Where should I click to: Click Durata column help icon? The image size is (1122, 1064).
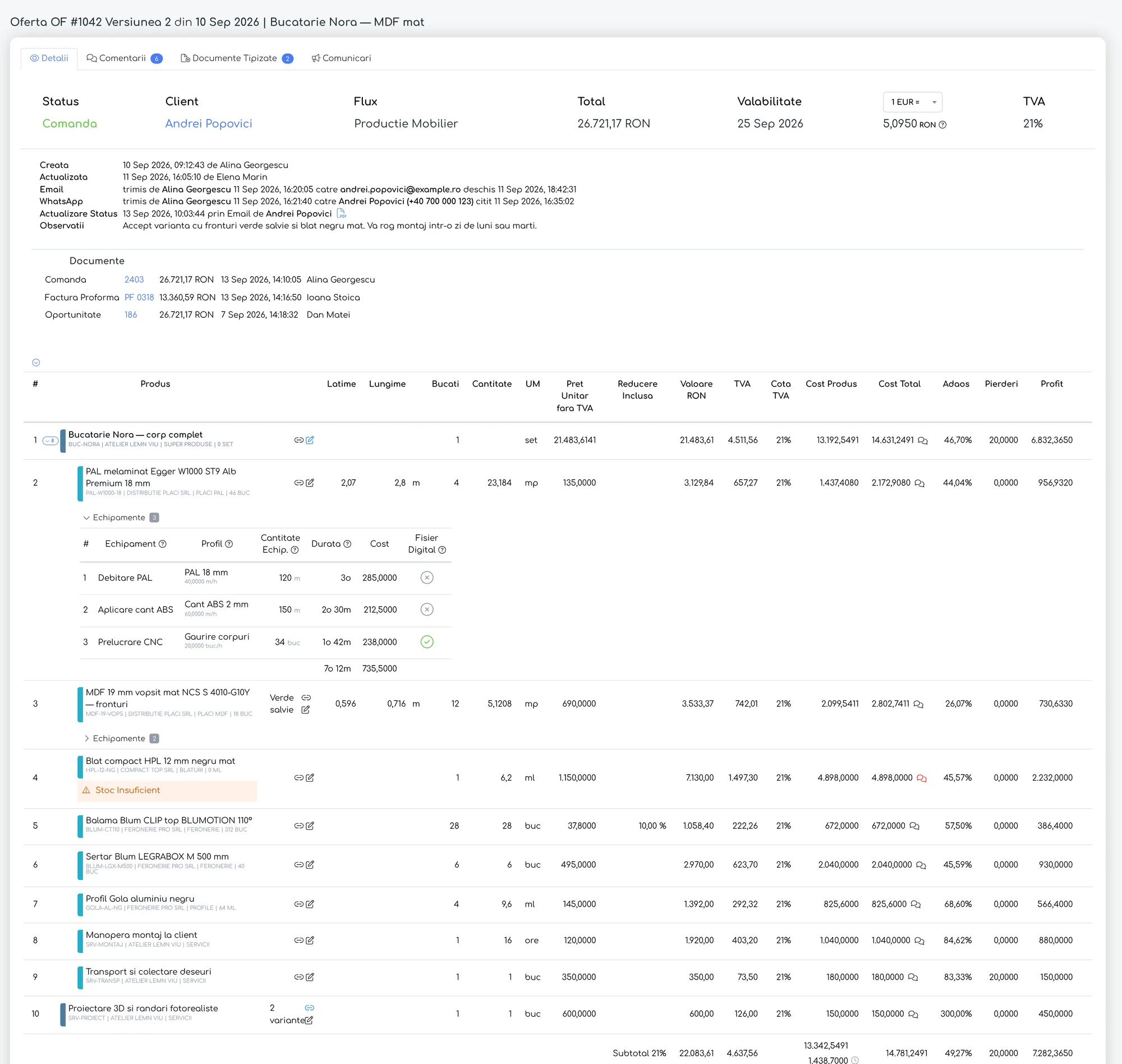click(348, 544)
